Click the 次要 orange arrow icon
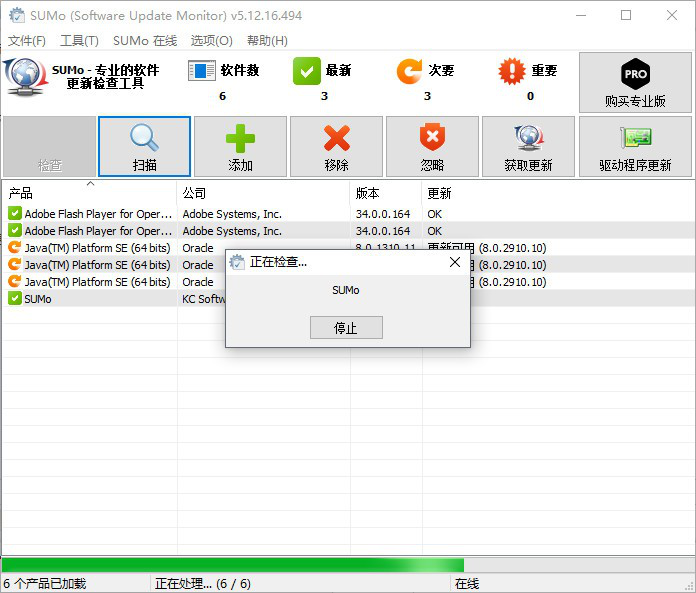 (409, 71)
